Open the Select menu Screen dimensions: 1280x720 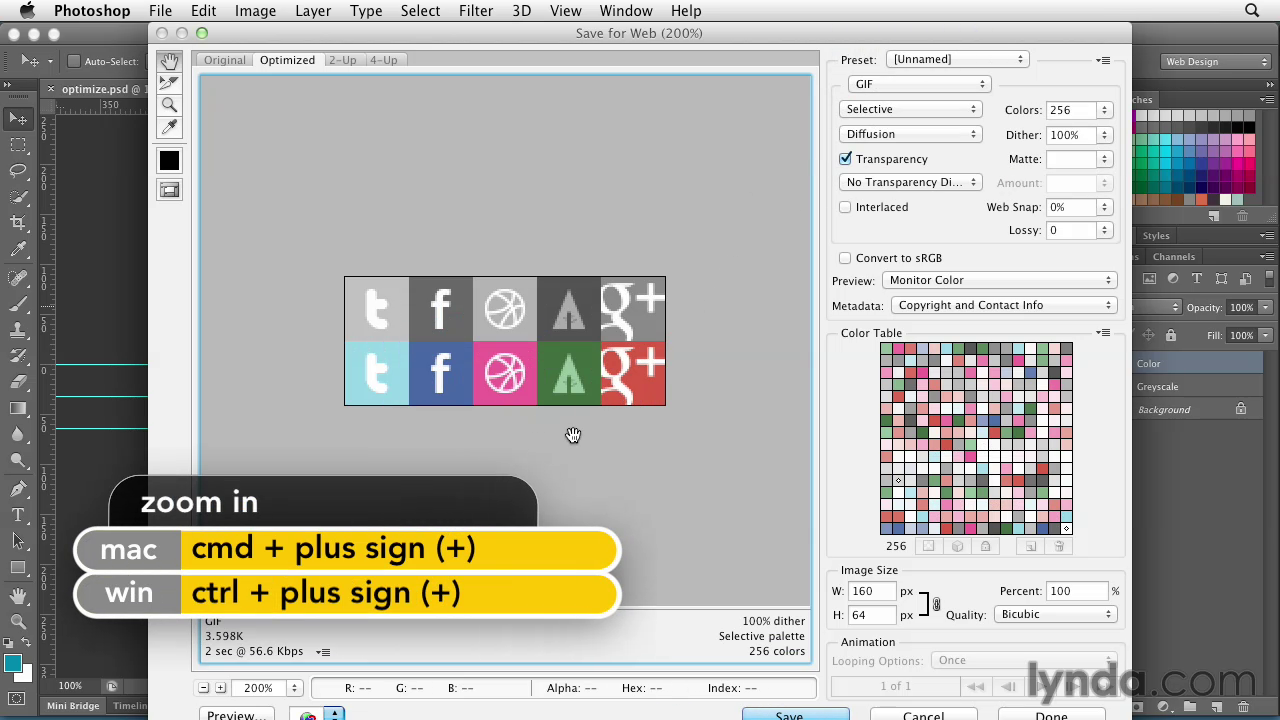pos(420,11)
